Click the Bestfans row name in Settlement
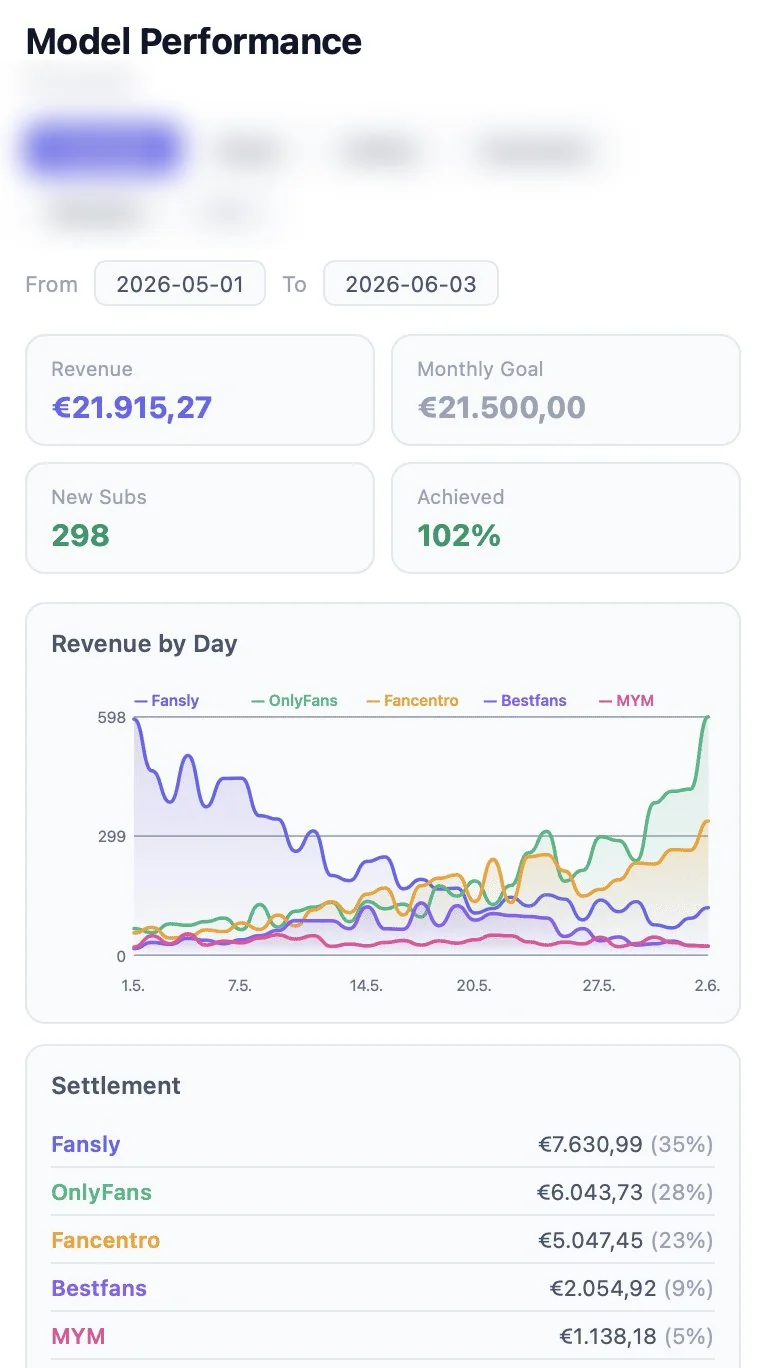 pos(99,1288)
